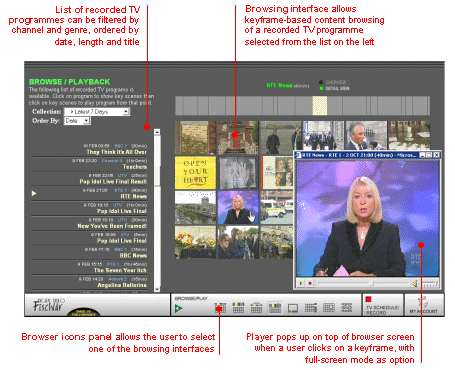
Task: Minimize the RTE News player window
Action: click(422, 155)
